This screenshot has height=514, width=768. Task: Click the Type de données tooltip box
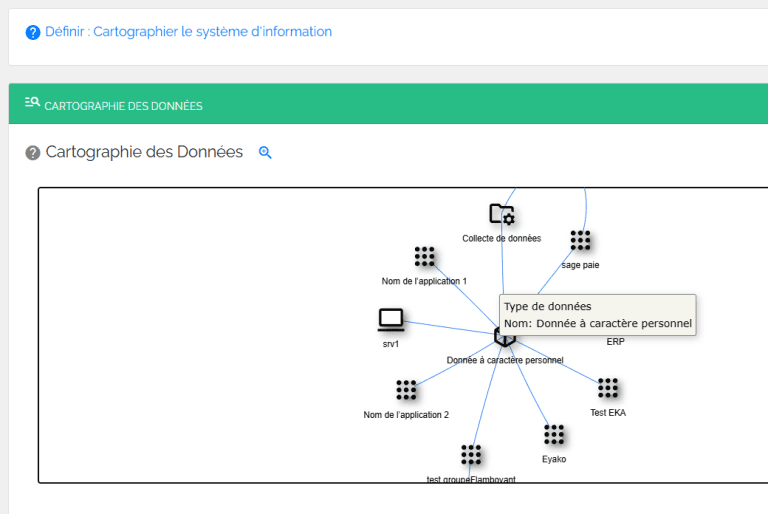(598, 315)
